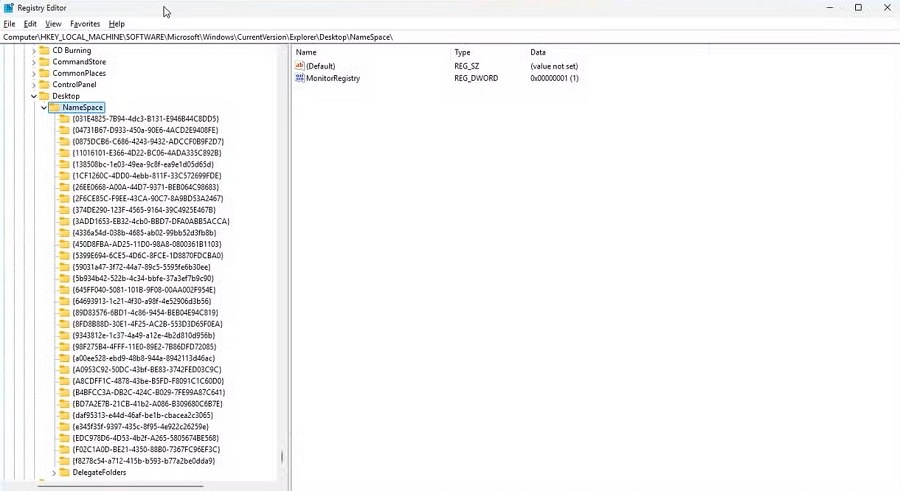This screenshot has width=900, height=491.
Task: Click folder icon of {031E4825-7B94 key
Action: click(x=64, y=119)
